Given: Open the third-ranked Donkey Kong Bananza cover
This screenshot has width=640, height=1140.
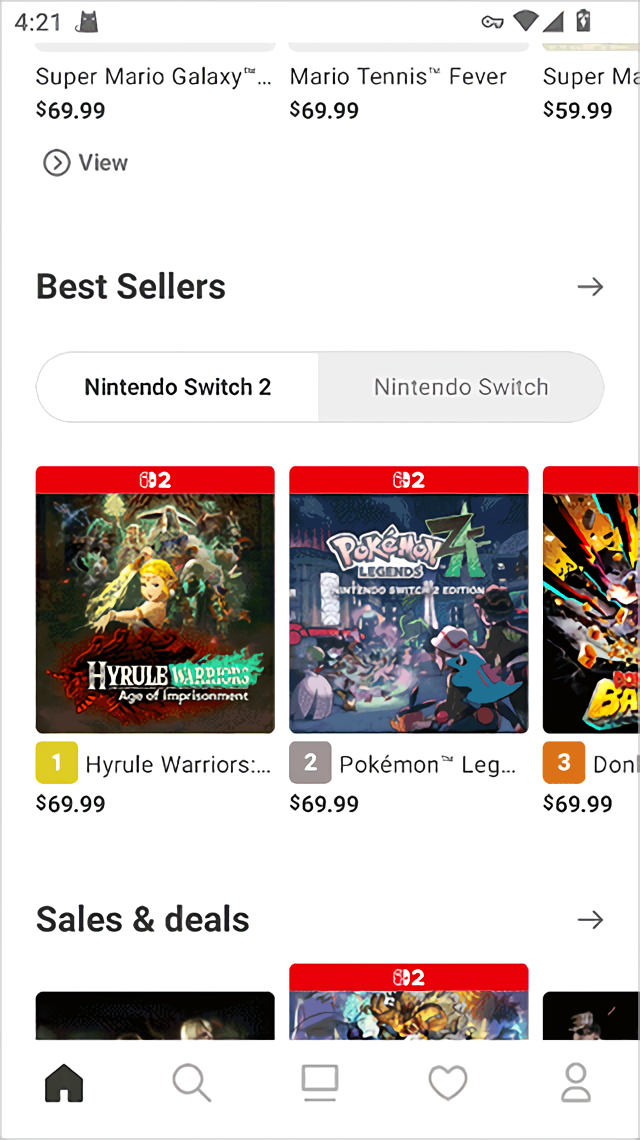Looking at the screenshot, I should [x=591, y=600].
